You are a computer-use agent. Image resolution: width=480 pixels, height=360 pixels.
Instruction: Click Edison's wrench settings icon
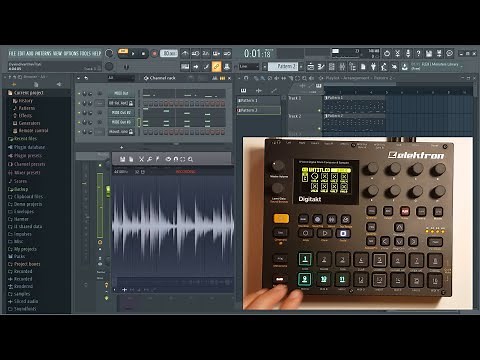[149, 159]
